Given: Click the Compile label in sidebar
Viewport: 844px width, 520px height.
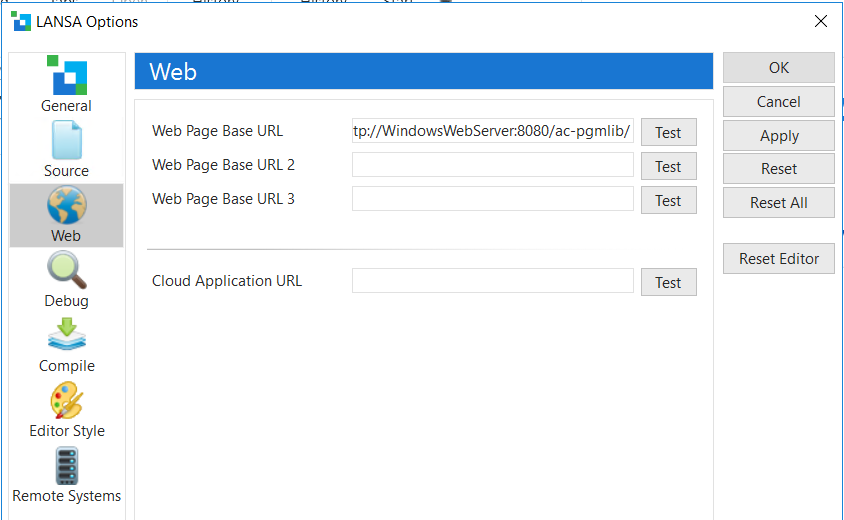Looking at the screenshot, I should tap(67, 366).
